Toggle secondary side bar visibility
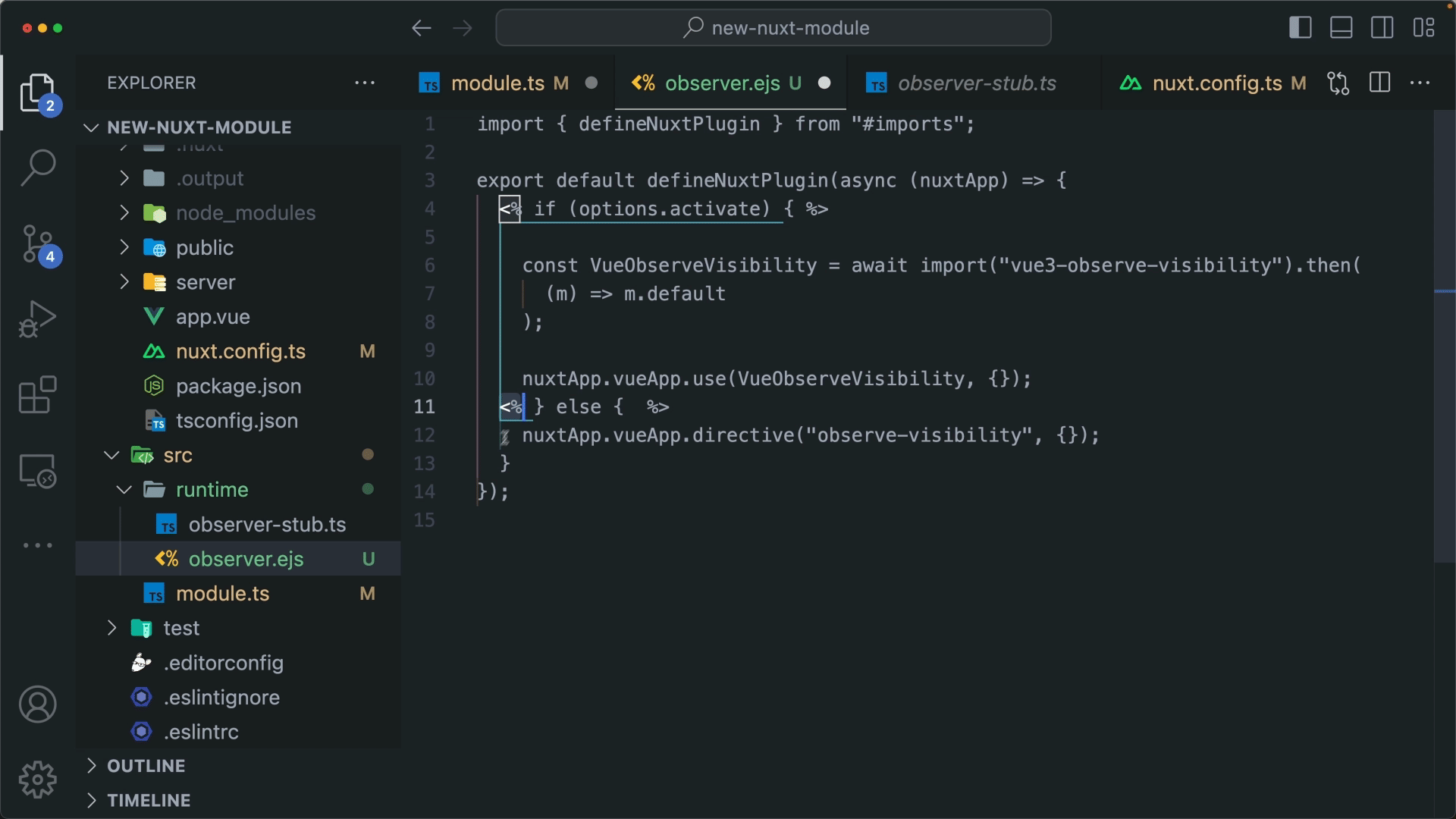Viewport: 1456px width, 819px height. pyautogui.click(x=1382, y=28)
